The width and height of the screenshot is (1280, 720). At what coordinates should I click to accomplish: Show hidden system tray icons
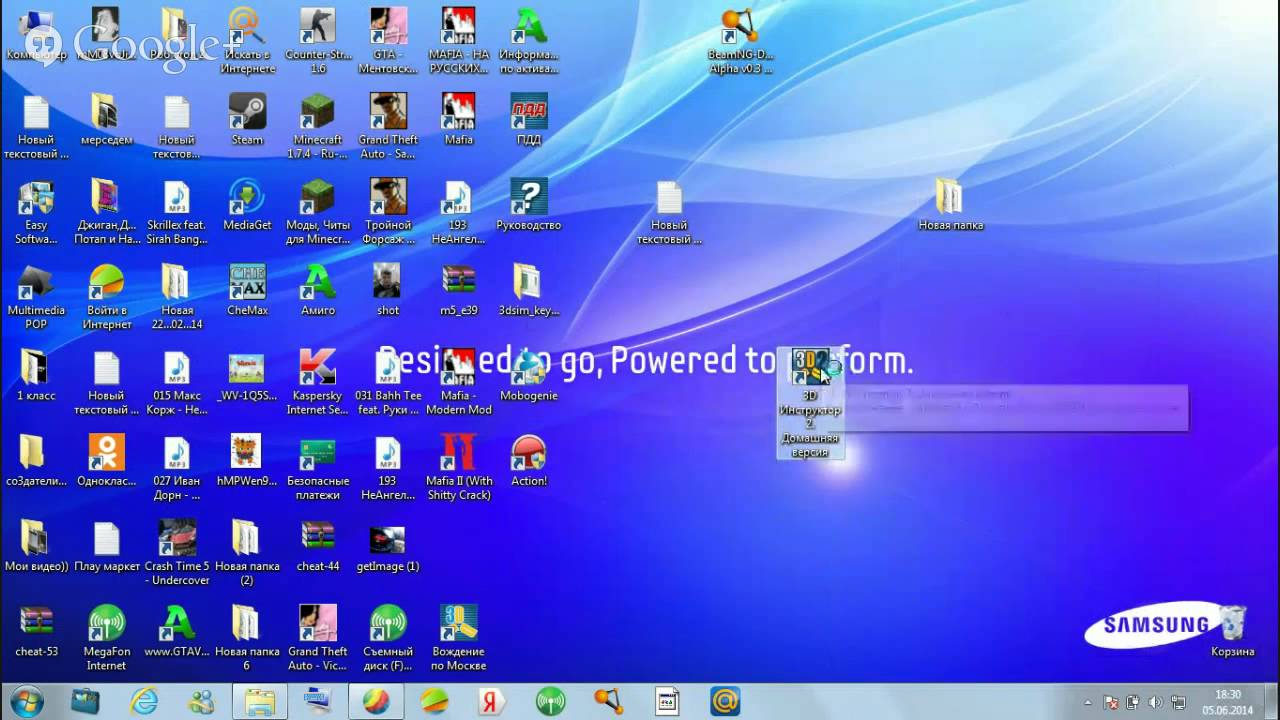1088,702
